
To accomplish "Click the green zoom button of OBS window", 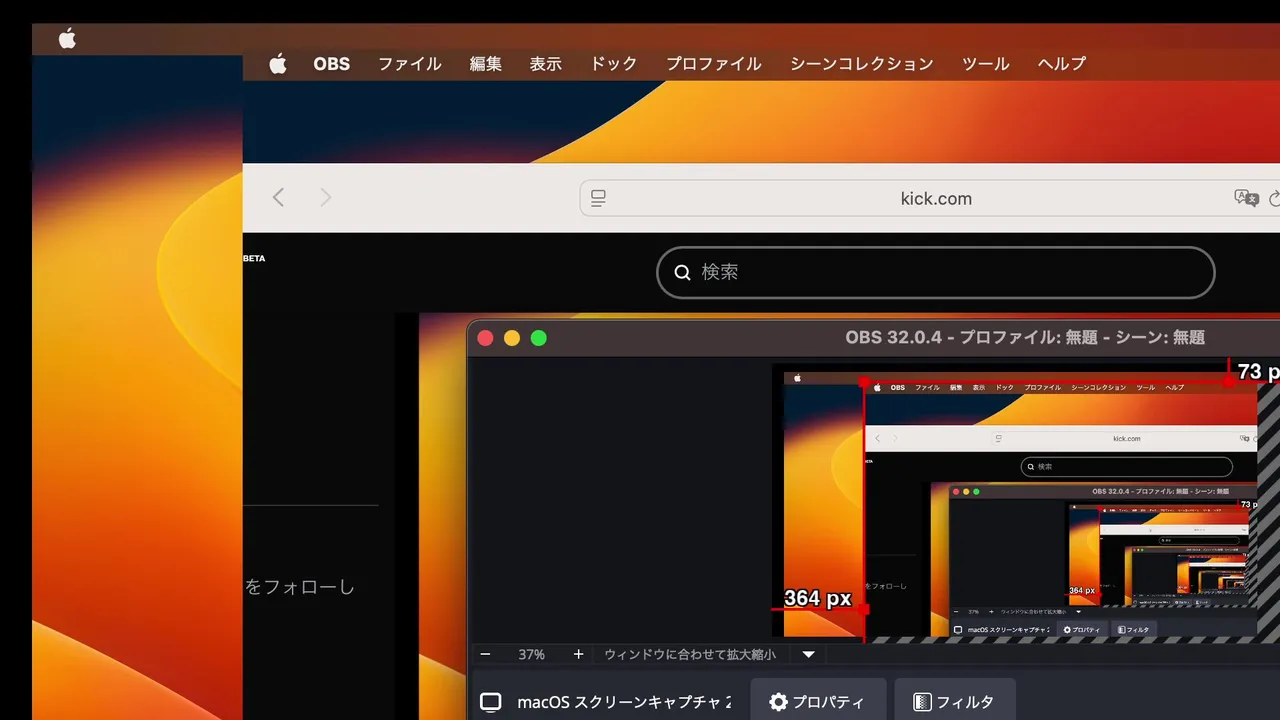I will click(x=538, y=338).
